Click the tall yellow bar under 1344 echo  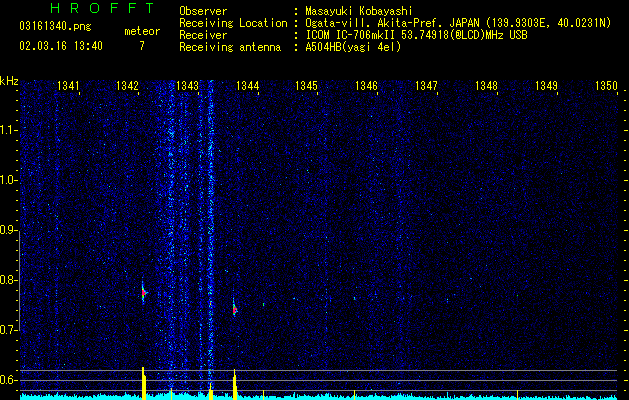click(235, 384)
